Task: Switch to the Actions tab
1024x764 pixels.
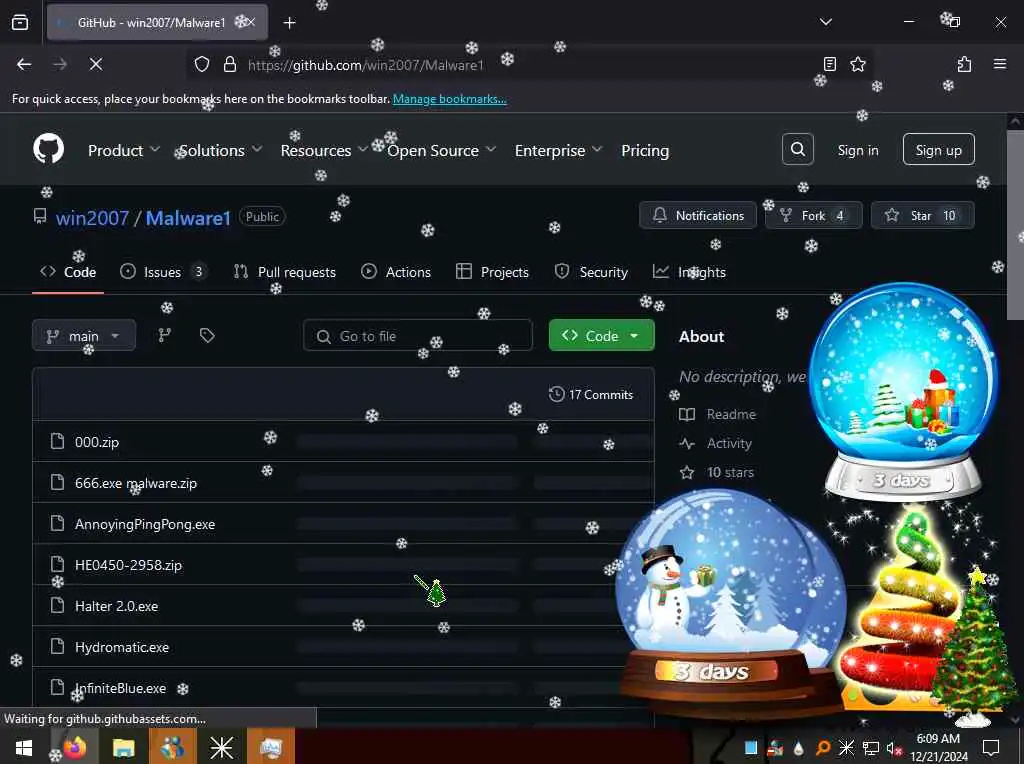Action: click(x=396, y=272)
